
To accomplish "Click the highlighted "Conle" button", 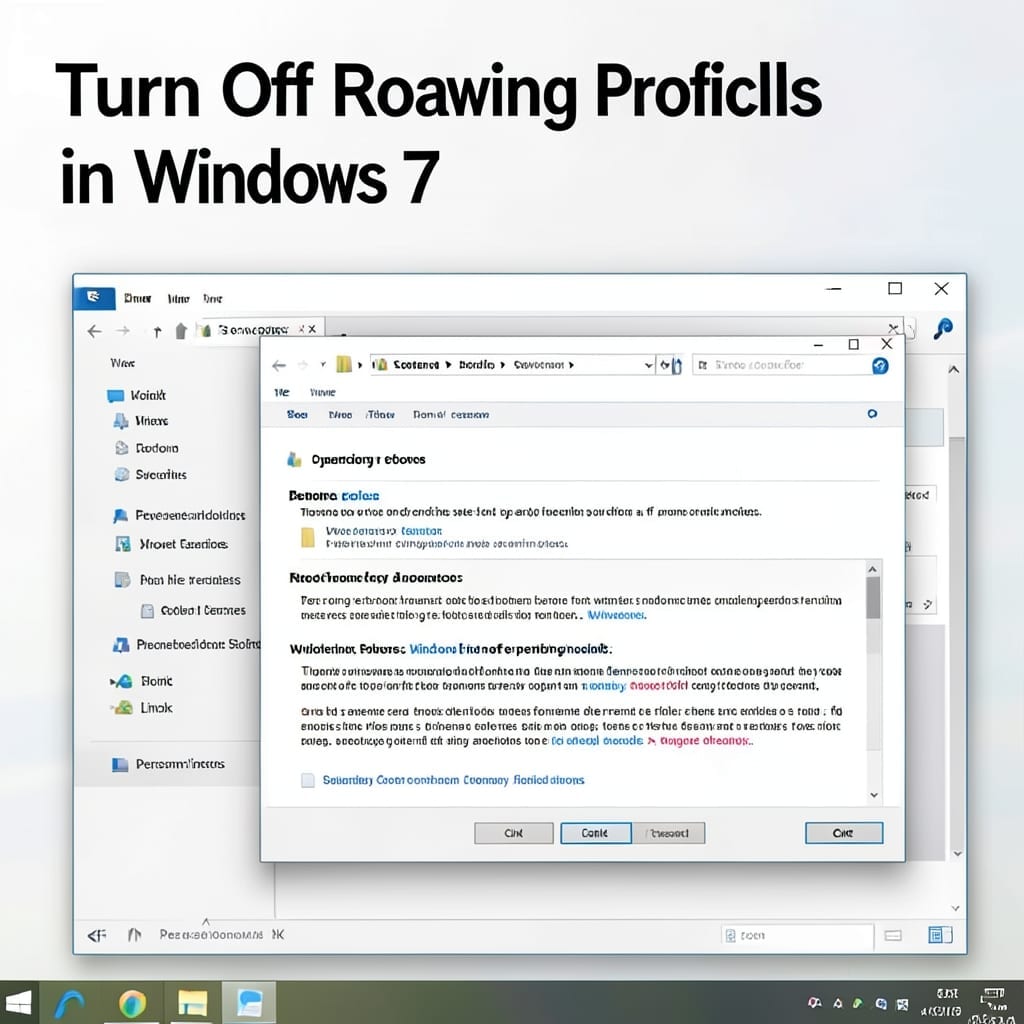I will click(x=596, y=833).
